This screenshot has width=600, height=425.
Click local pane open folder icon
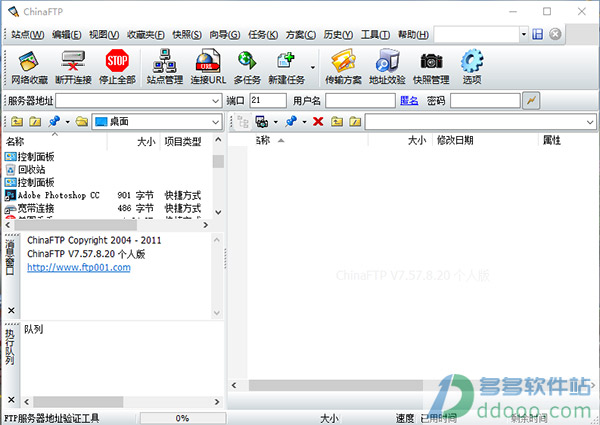82,122
